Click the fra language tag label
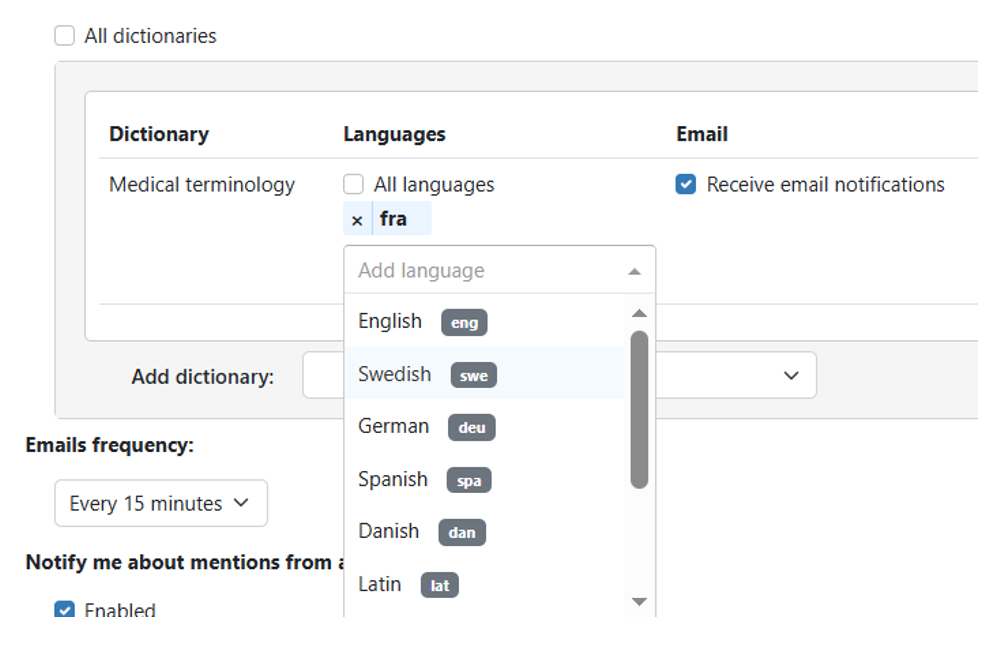This screenshot has height=648, width=992. (x=394, y=219)
